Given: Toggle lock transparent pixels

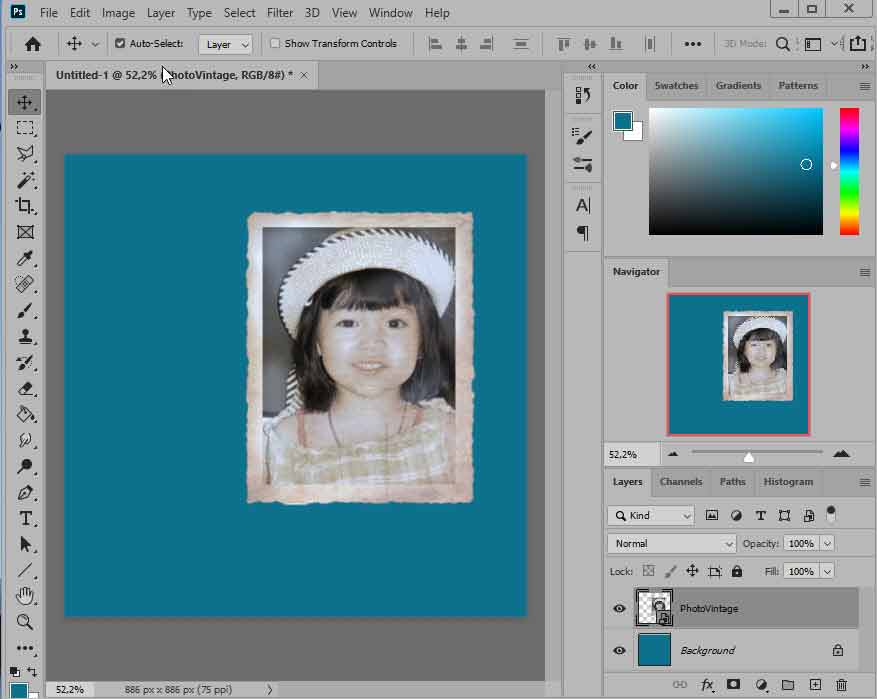Looking at the screenshot, I should (x=649, y=571).
